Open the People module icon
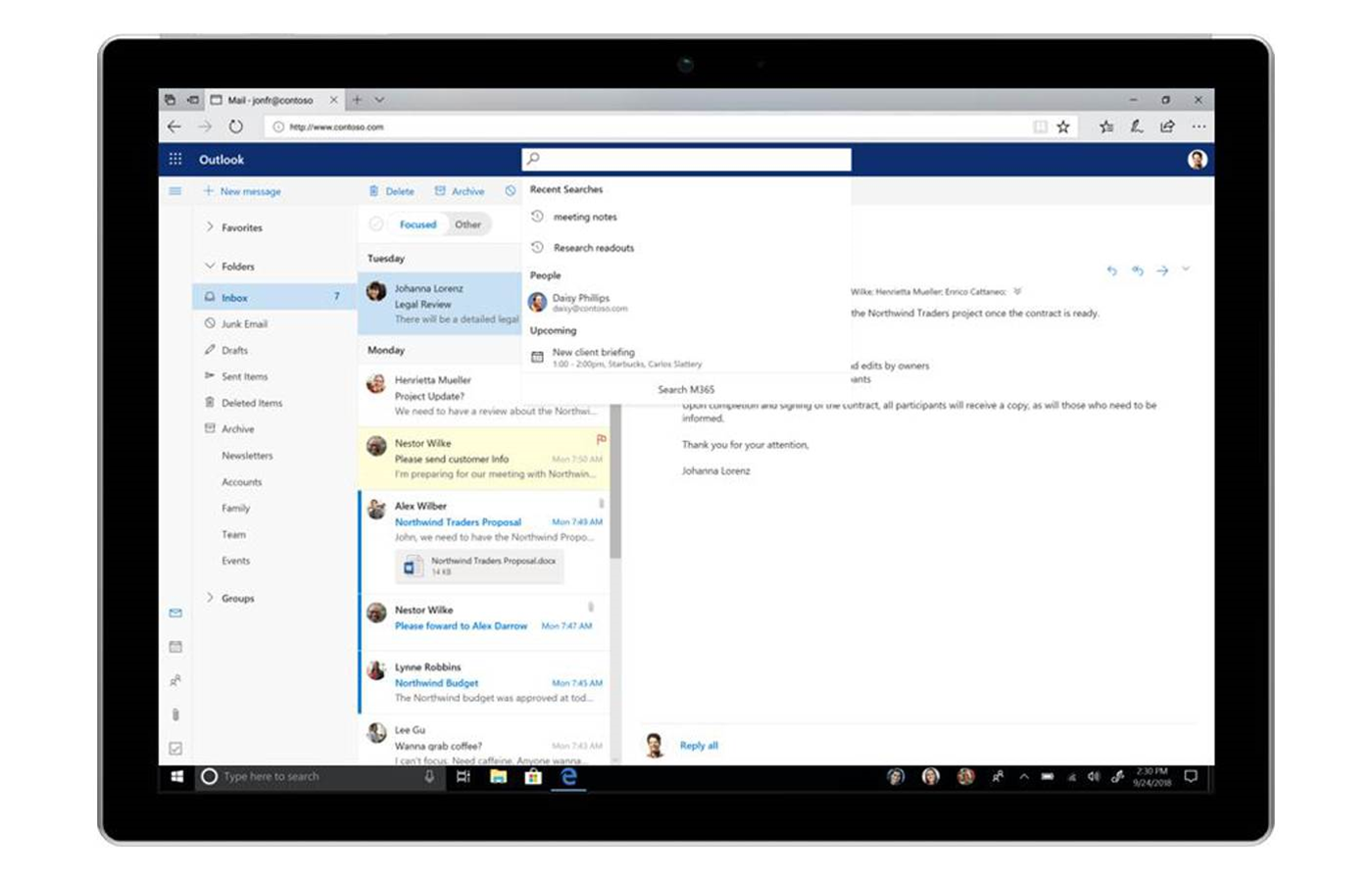The image size is (1372, 882). 175,680
